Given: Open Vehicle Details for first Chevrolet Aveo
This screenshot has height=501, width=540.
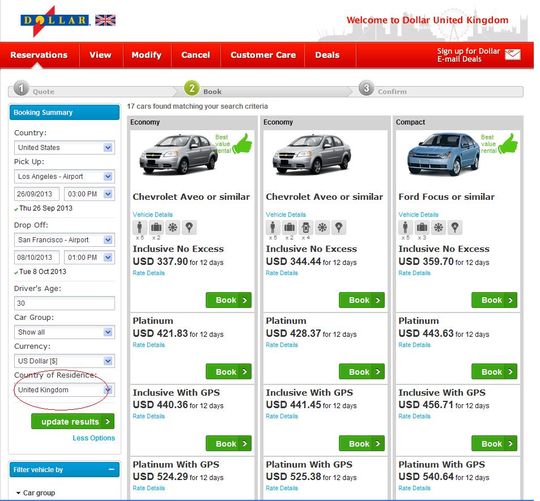Looking at the screenshot, I should coord(153,215).
